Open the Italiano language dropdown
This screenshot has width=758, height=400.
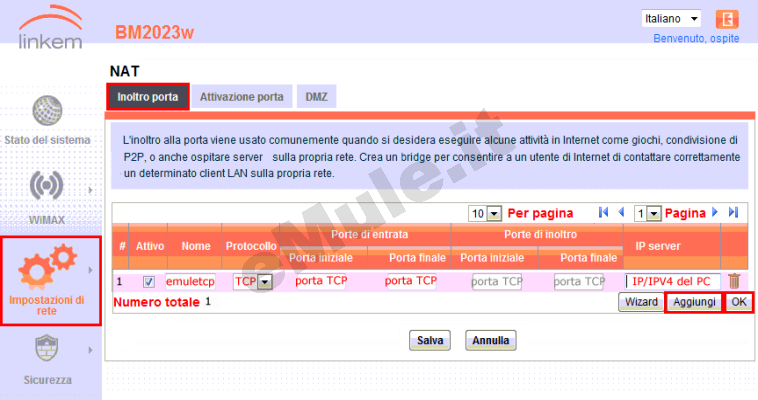tap(671, 19)
